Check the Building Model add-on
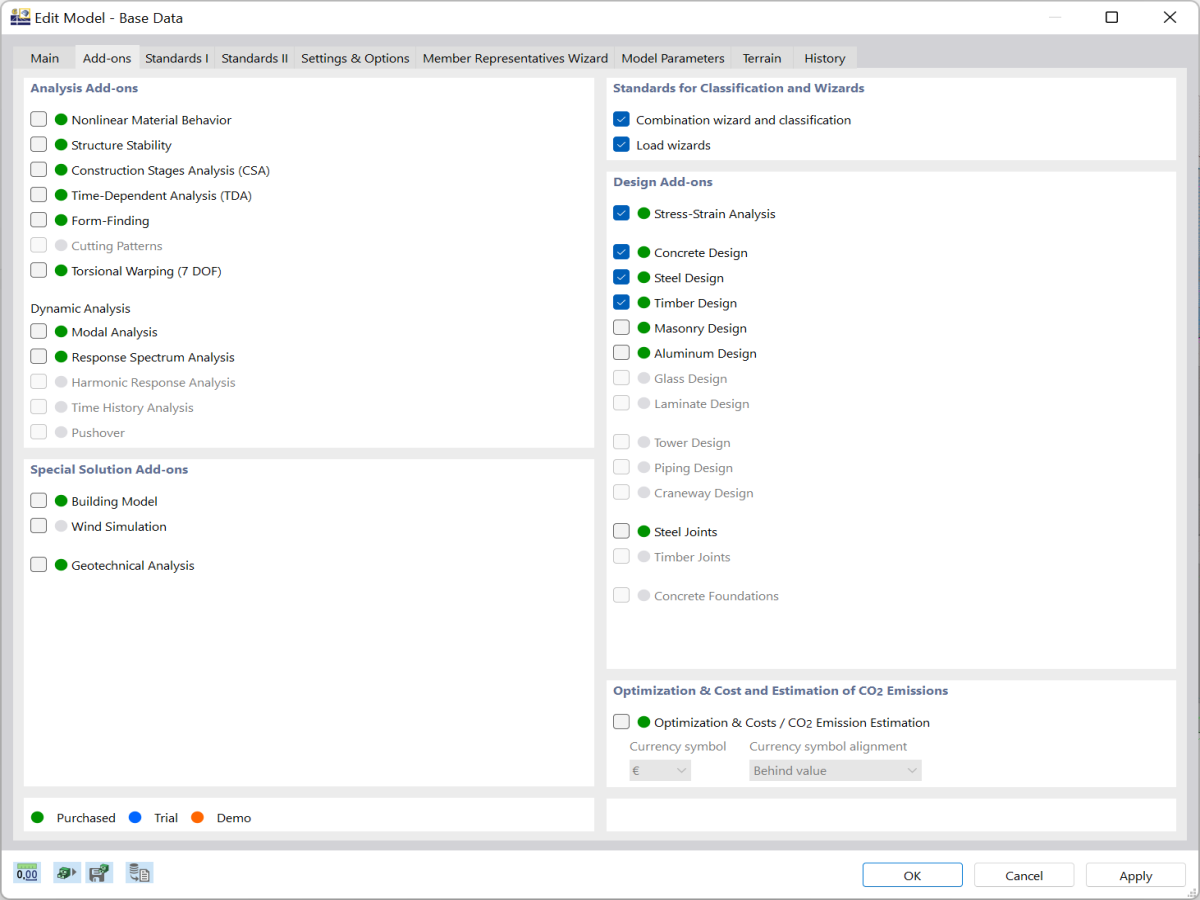Image resolution: width=1200 pixels, height=900 pixels. pos(39,501)
